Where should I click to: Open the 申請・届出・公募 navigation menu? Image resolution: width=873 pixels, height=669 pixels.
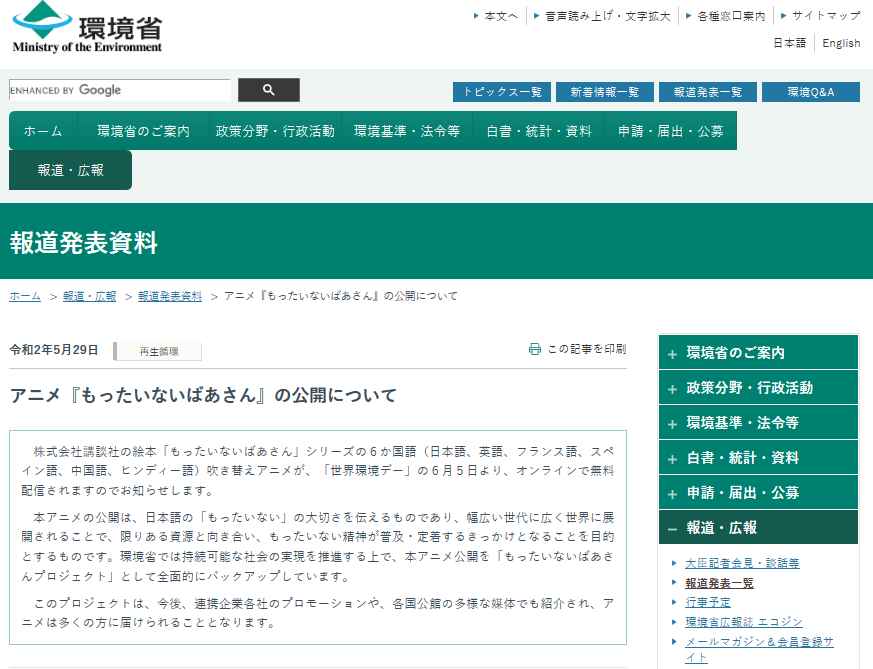pos(670,131)
